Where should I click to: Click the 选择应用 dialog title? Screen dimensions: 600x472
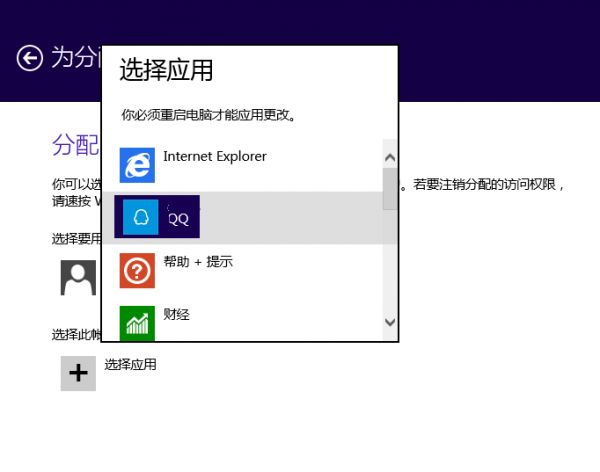[x=166, y=70]
